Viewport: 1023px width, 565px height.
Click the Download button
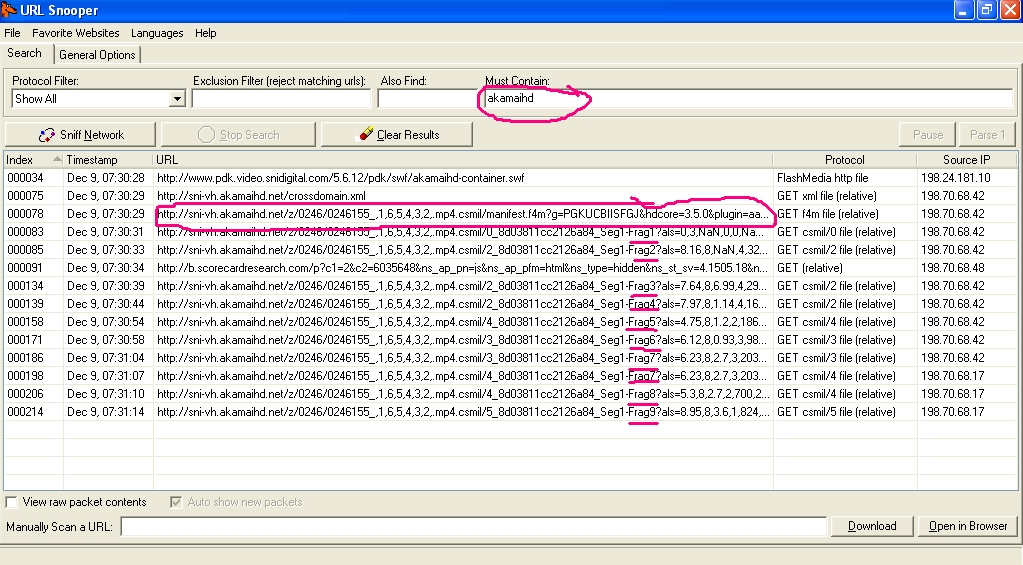tap(872, 526)
